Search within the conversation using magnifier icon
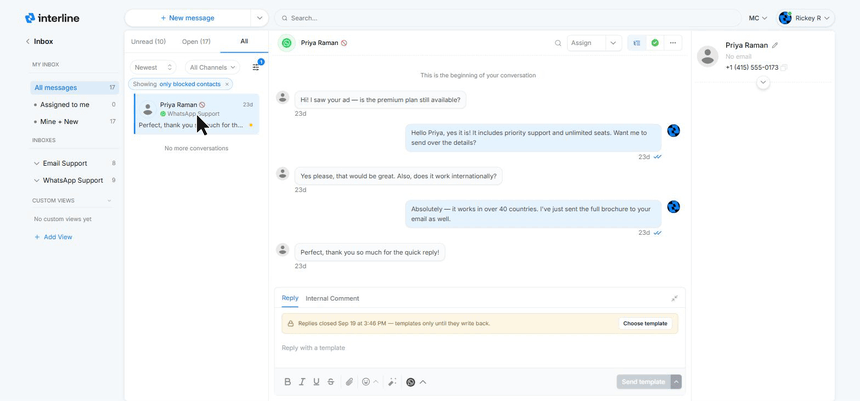860x401 pixels. pos(558,43)
